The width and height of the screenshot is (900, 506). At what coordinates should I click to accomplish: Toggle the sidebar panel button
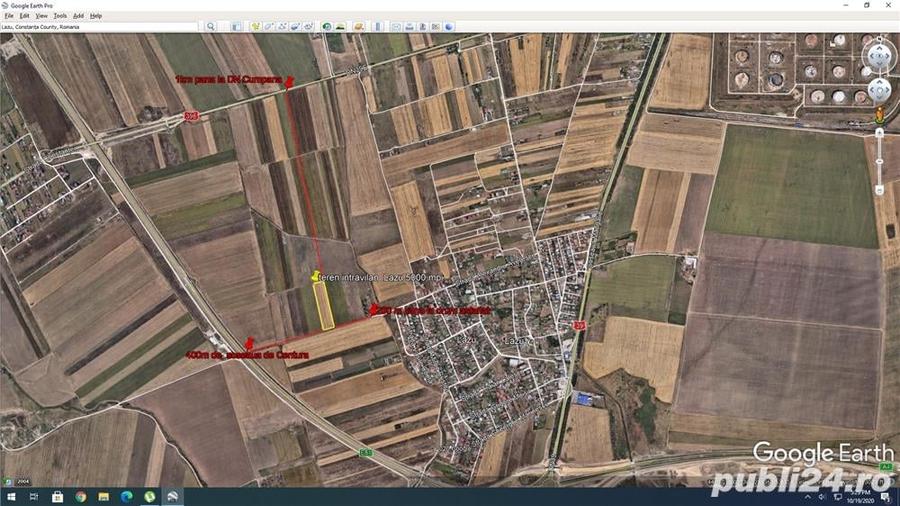236,26
